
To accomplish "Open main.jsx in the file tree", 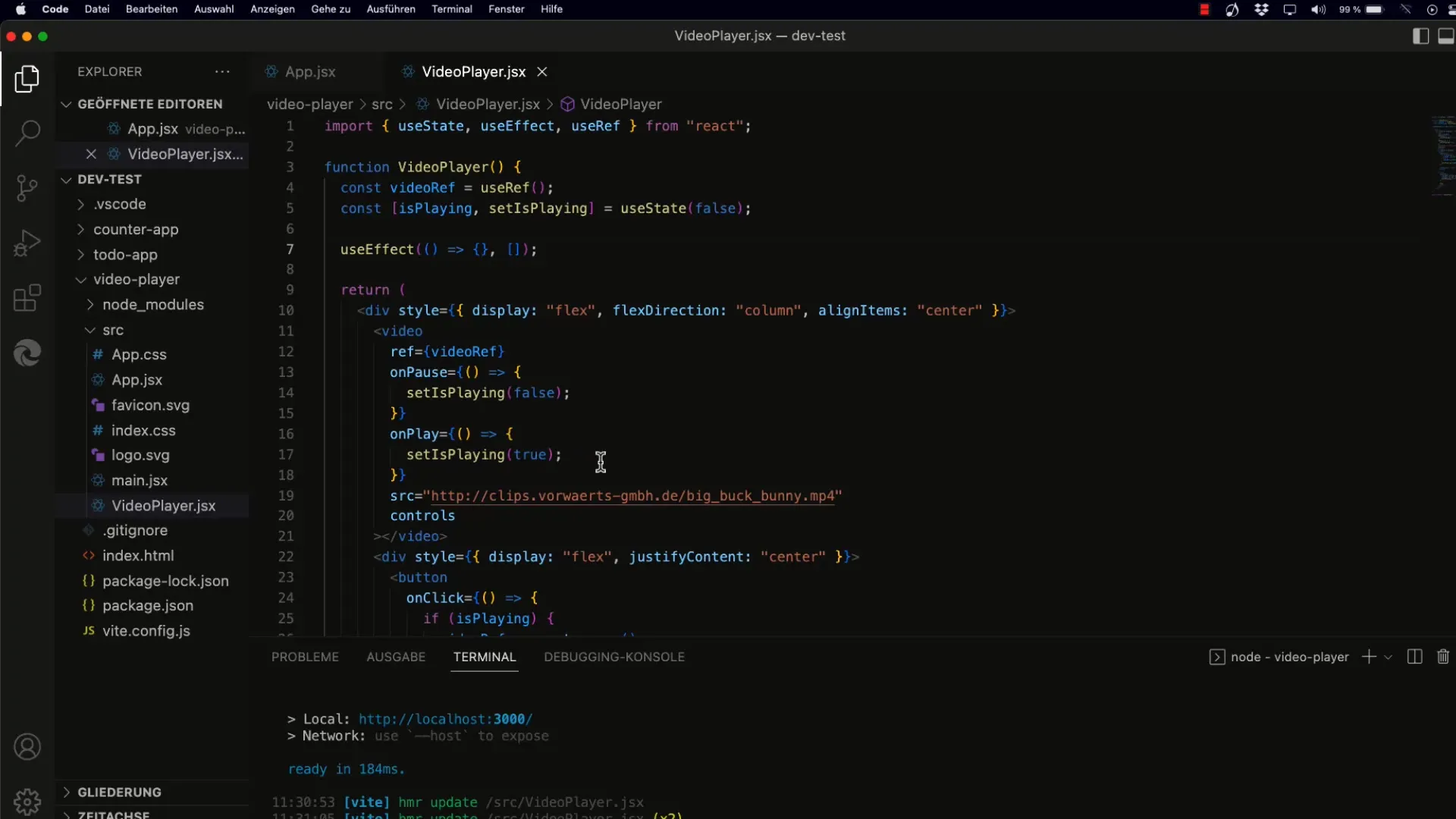I will click(140, 480).
